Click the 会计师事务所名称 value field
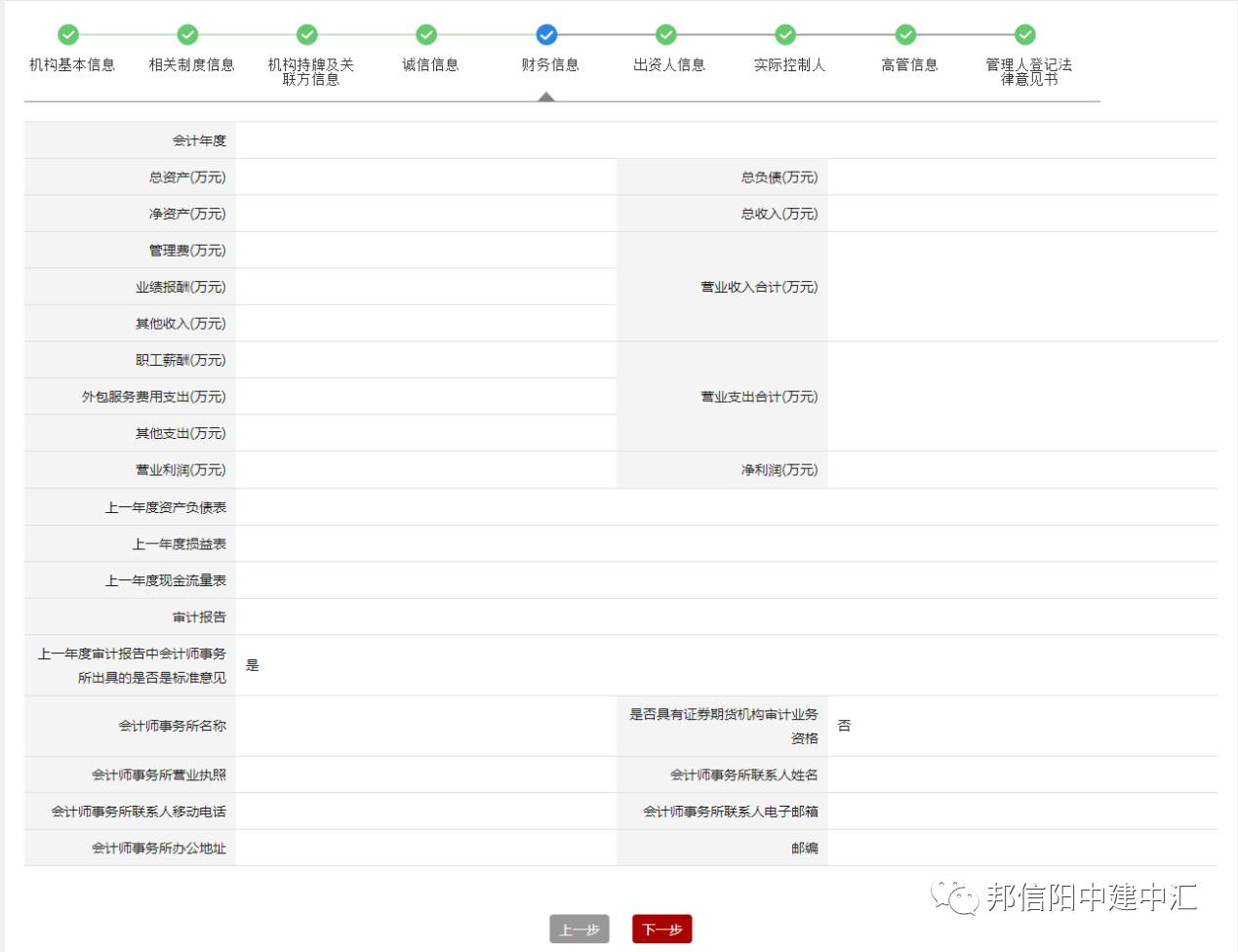This screenshot has width=1238, height=952. click(x=425, y=726)
